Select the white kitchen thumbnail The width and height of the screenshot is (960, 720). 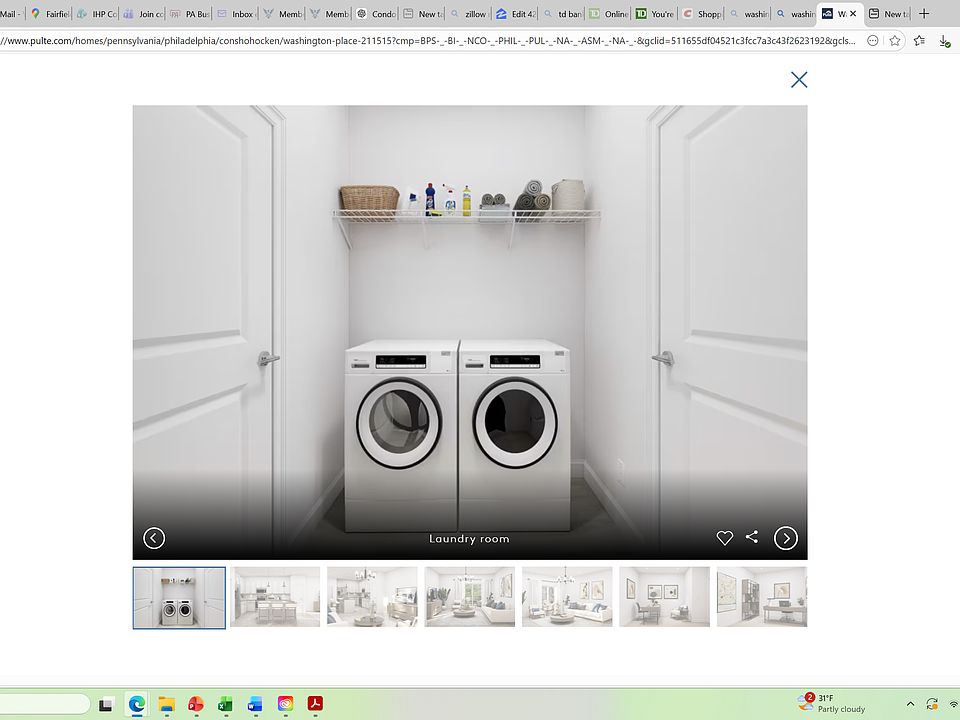coord(275,597)
